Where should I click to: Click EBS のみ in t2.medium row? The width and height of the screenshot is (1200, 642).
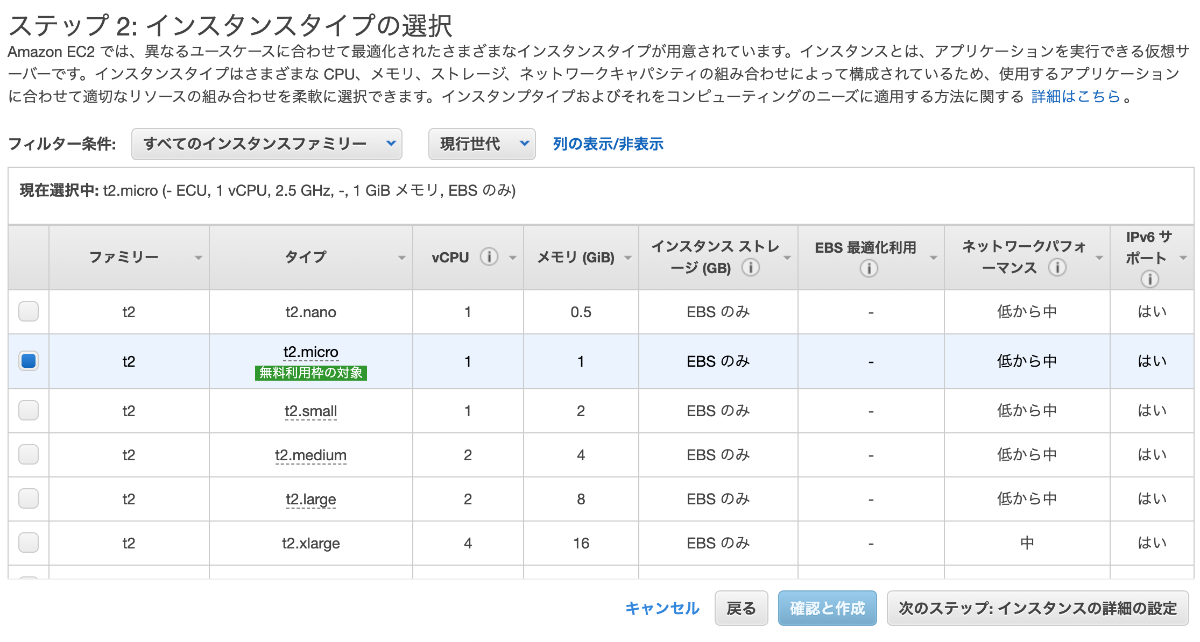pyautogui.click(x=718, y=455)
